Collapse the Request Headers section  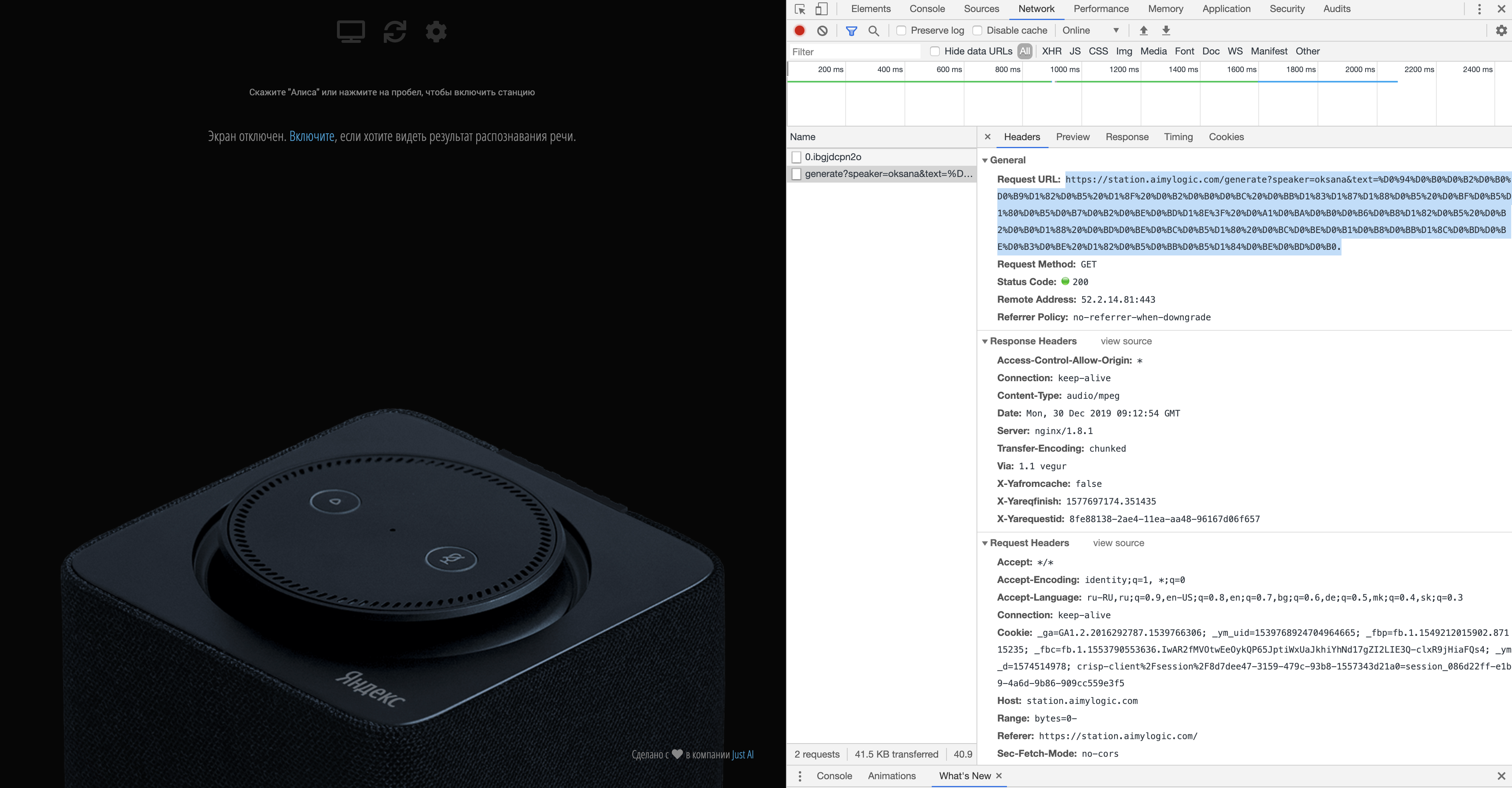tap(985, 543)
